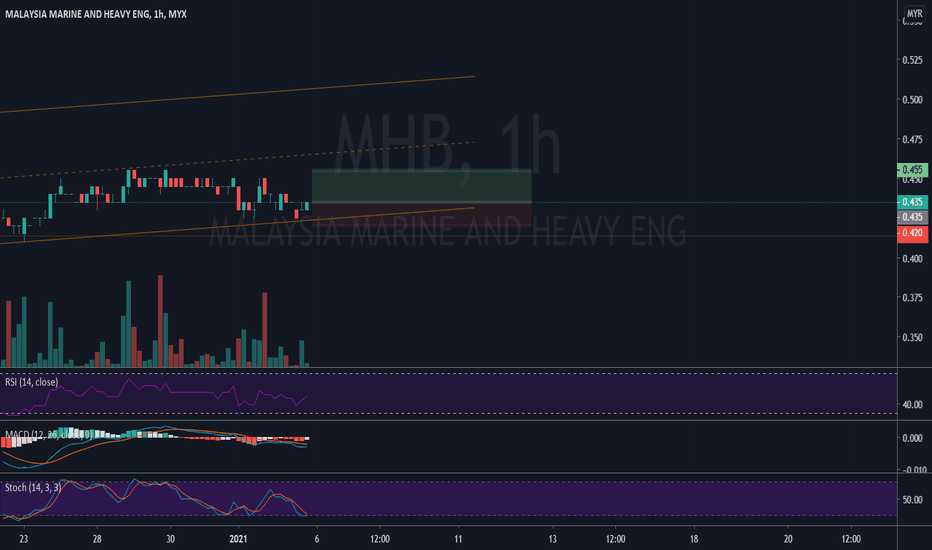Screen dimensions: 932x550
Task: Click the 2021 label on time axis
Action: 238,539
